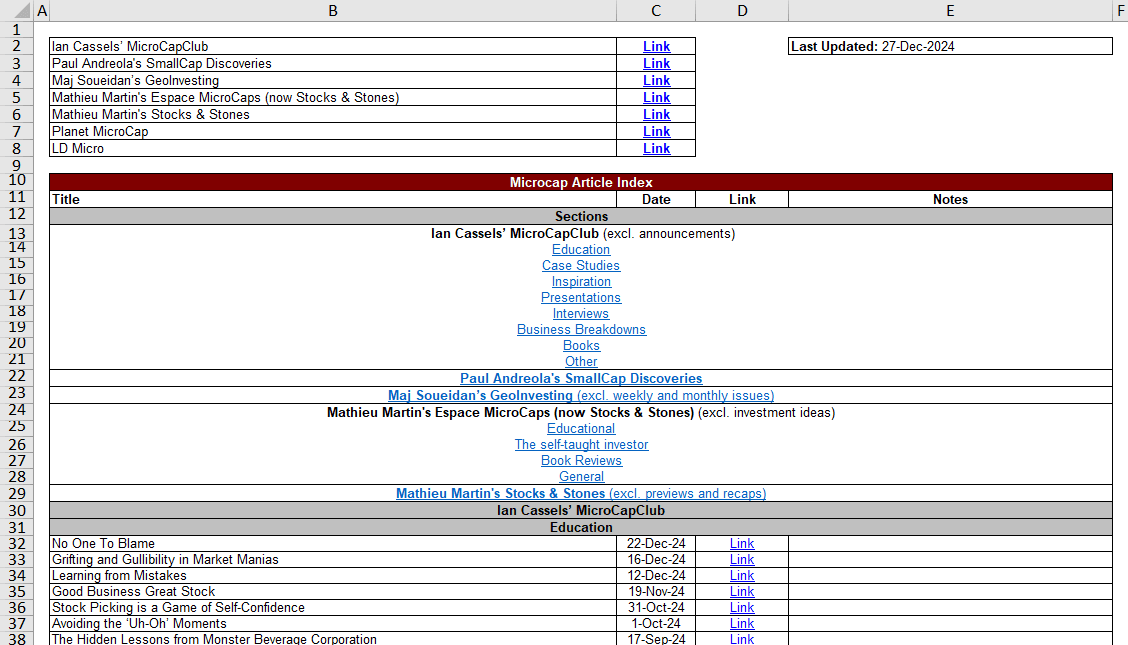Select the 'Planet MicroCap' name cell
Viewport: 1128px width, 645px height.
(333, 132)
